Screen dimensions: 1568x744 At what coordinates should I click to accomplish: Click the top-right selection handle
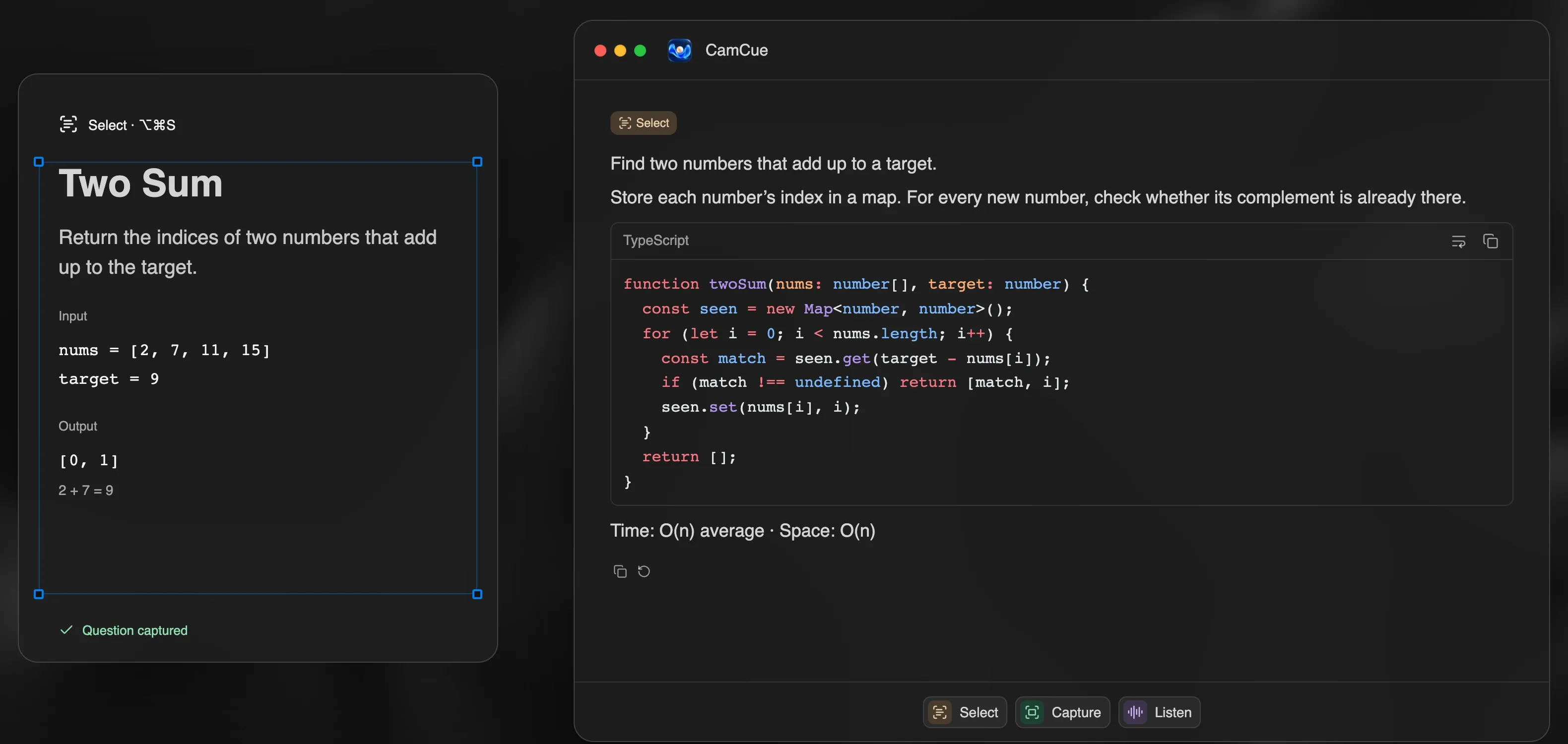tap(477, 162)
